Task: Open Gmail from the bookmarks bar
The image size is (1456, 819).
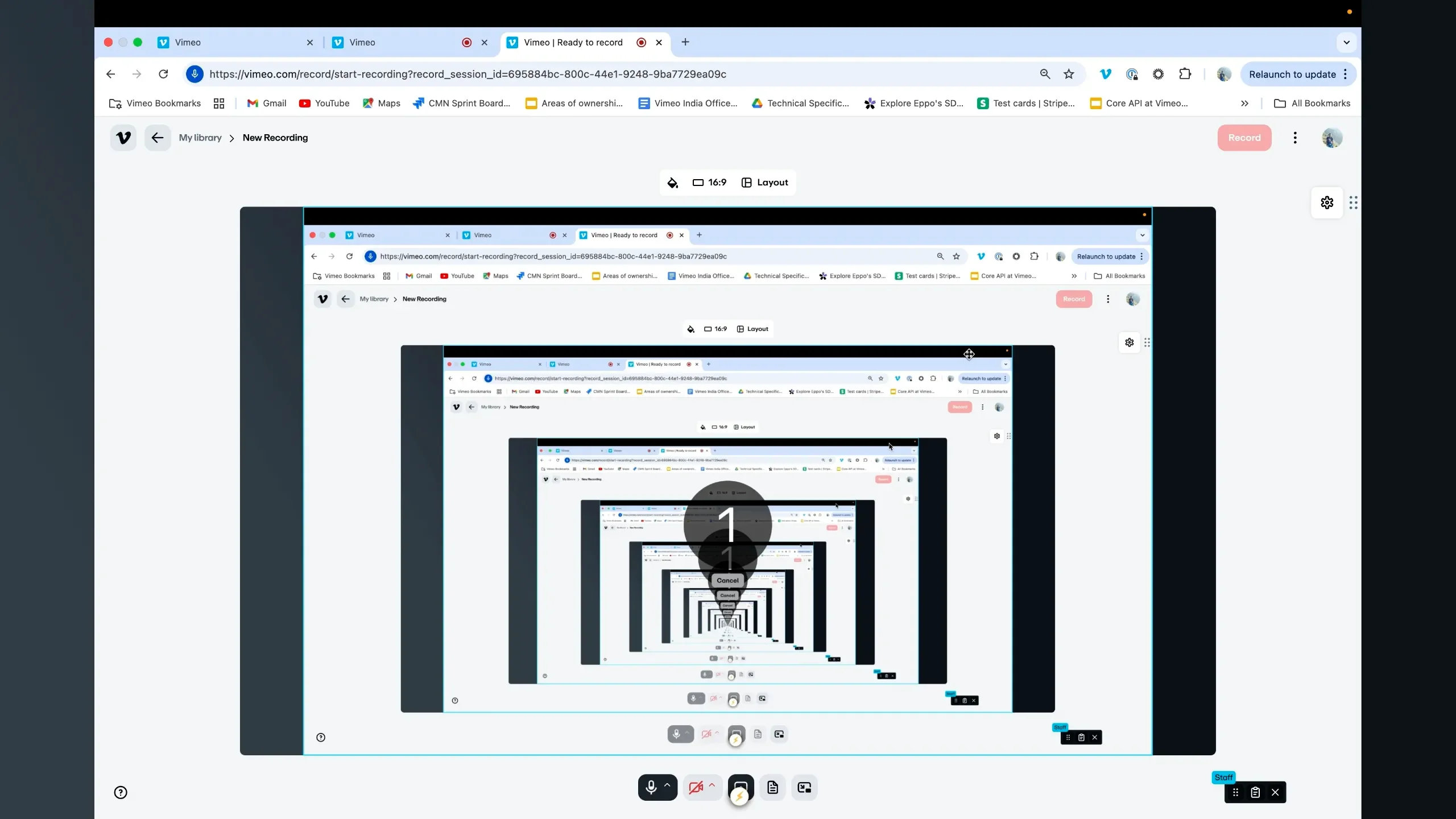Action: (266, 103)
